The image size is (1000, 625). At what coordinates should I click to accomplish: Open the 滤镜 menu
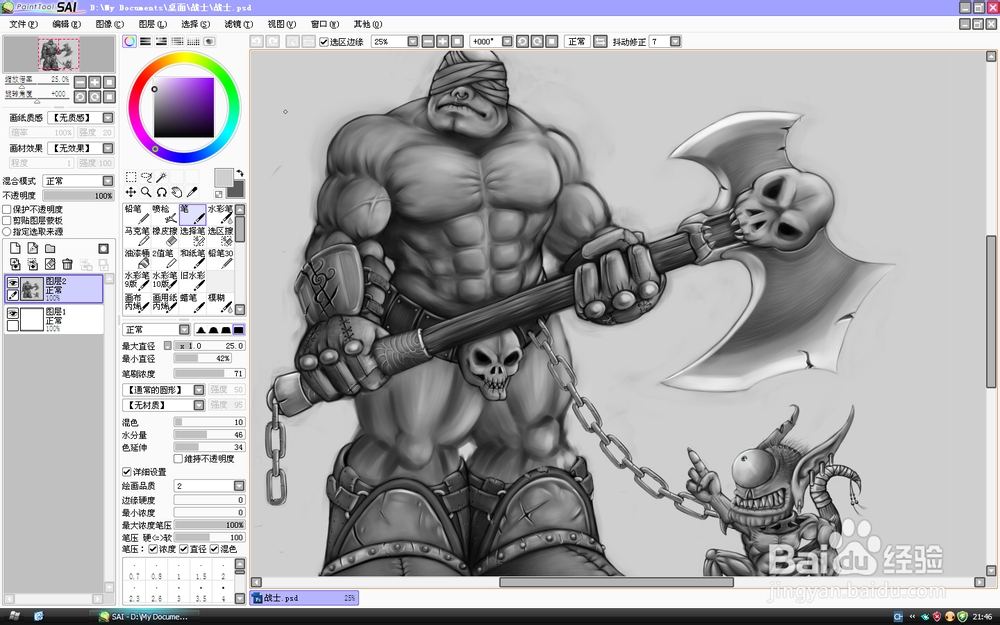[x=239, y=24]
